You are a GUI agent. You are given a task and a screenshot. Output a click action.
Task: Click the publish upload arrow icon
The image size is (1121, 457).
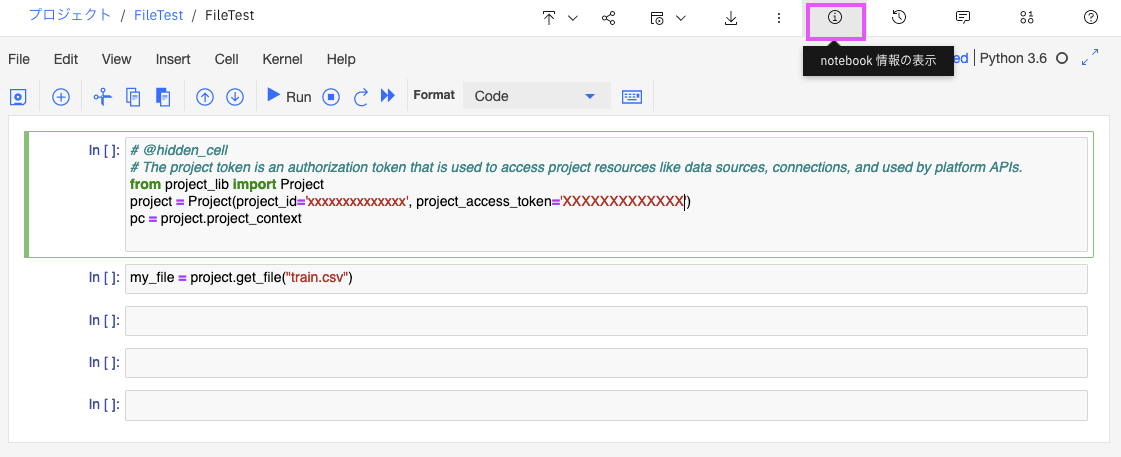549,19
